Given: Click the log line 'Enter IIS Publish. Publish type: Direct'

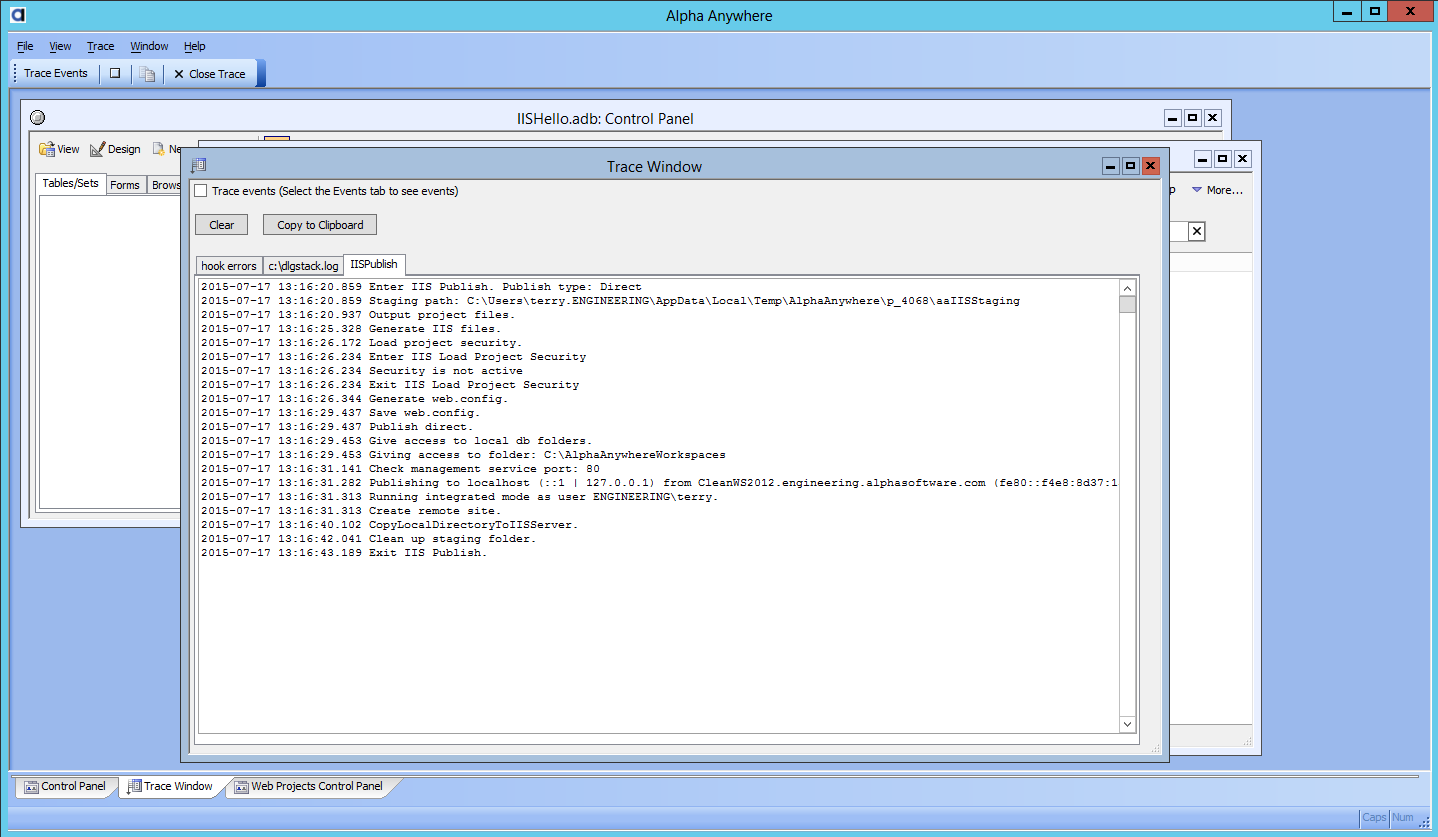Looking at the screenshot, I should tap(421, 287).
